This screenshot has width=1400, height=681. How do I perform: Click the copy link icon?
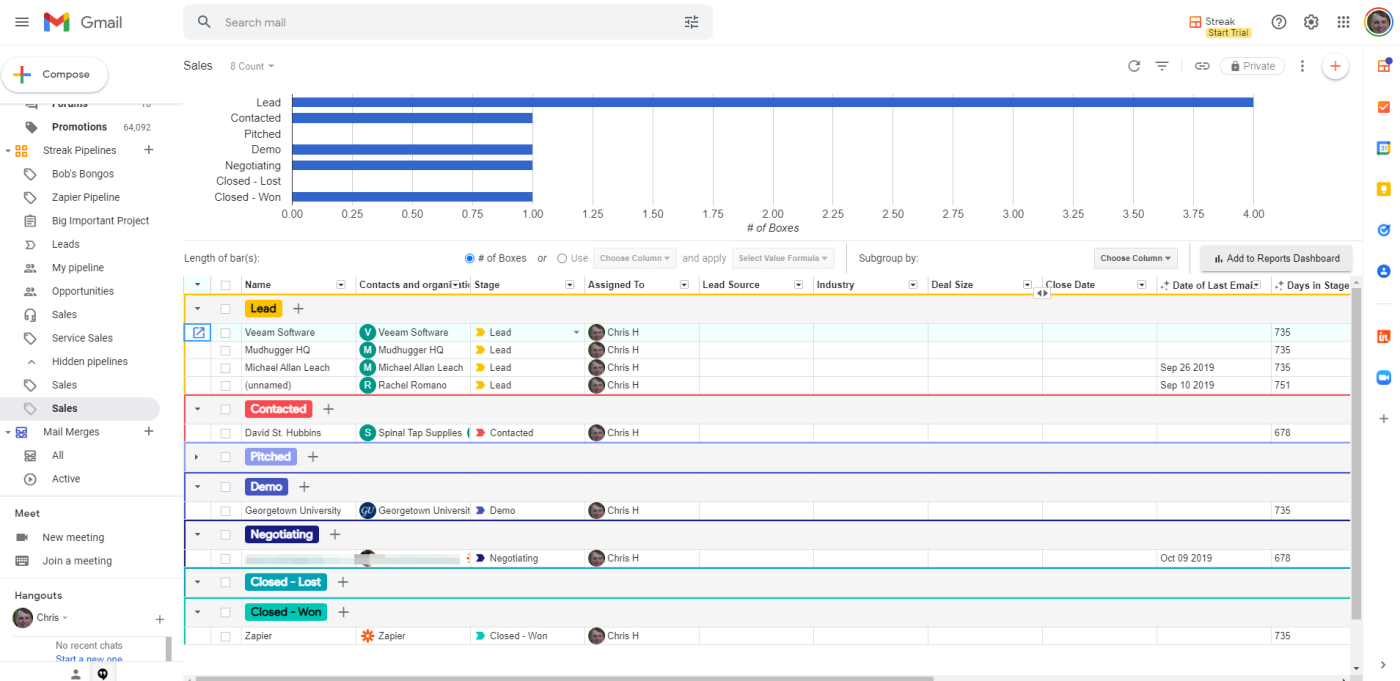click(1202, 66)
